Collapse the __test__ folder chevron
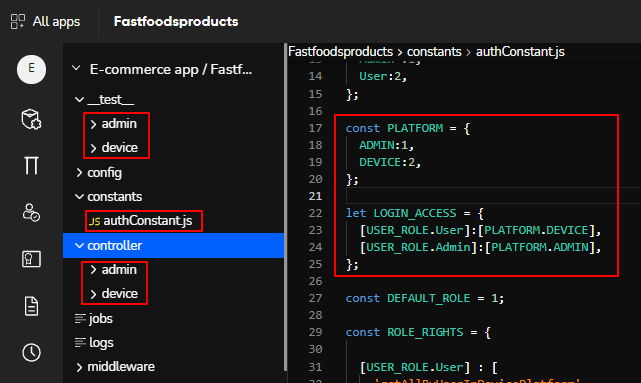 point(80,99)
